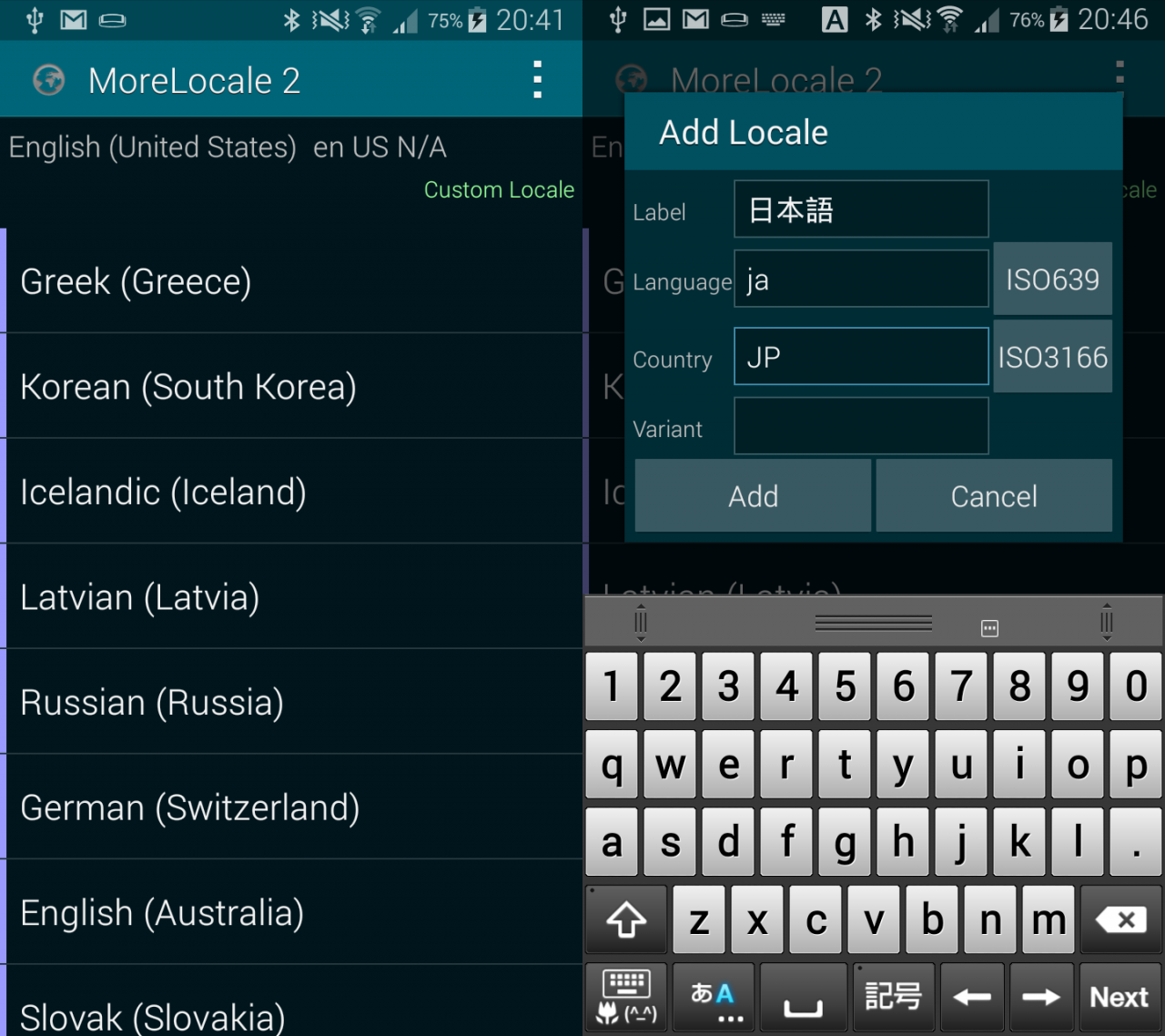Tap the A input-mode indicator in status bar
Screen dimensions: 1165x1036
[834, 19]
